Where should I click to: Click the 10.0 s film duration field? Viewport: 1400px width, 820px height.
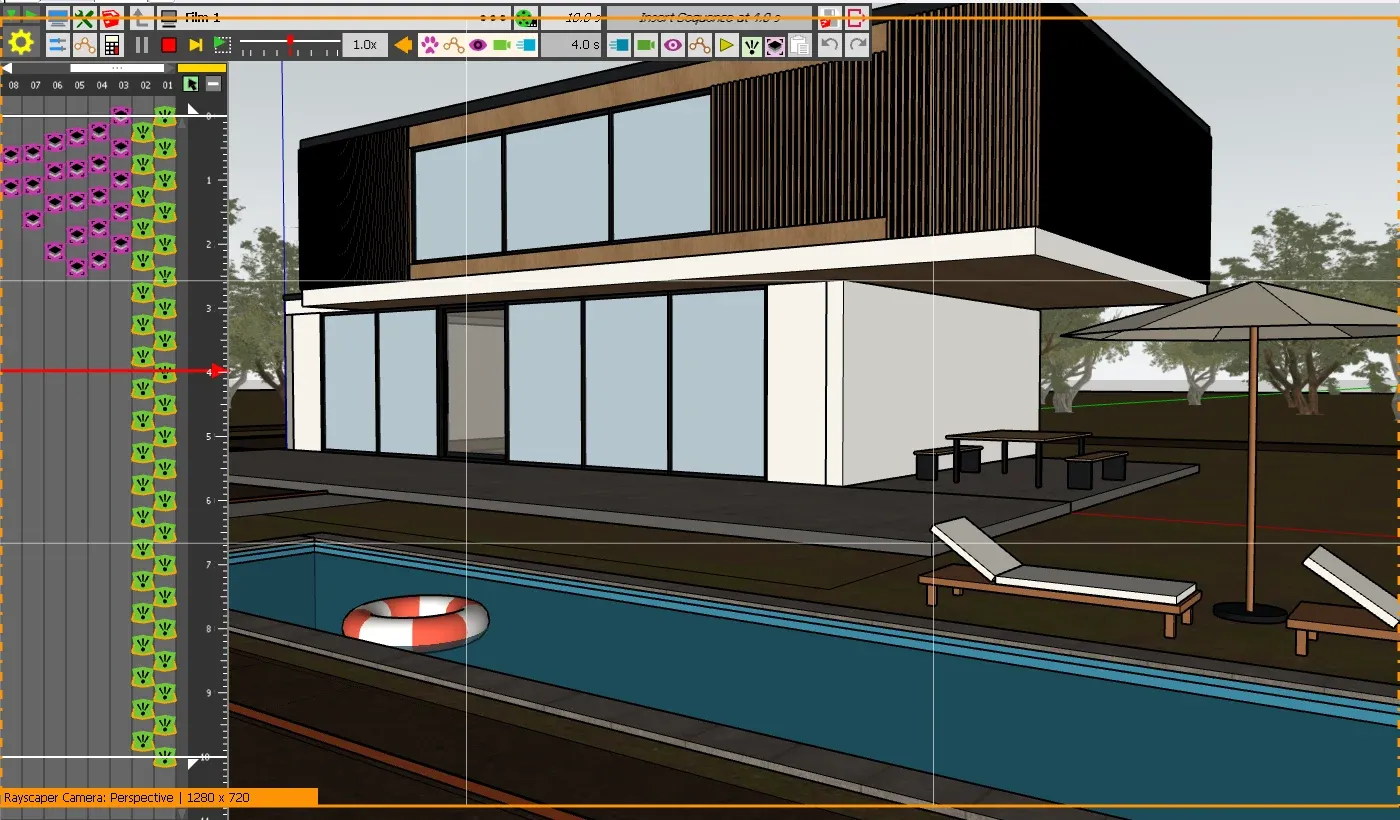tap(570, 18)
